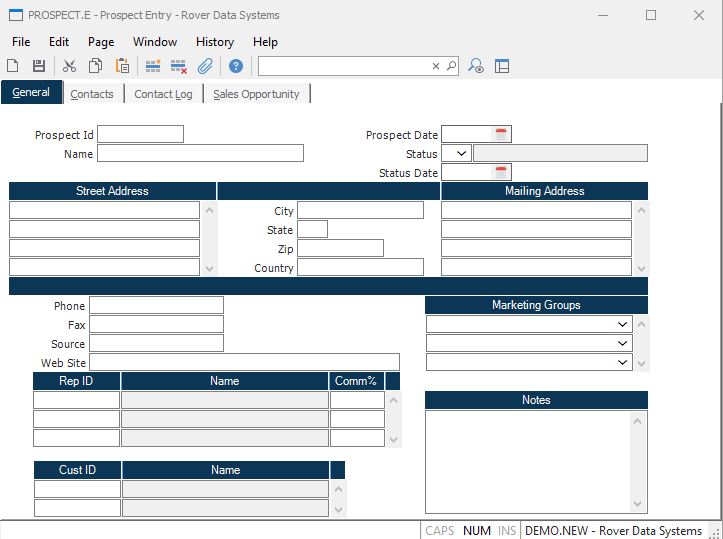Image resolution: width=723 pixels, height=539 pixels.
Task: Click the Cut scissors icon
Action: pos(69,66)
